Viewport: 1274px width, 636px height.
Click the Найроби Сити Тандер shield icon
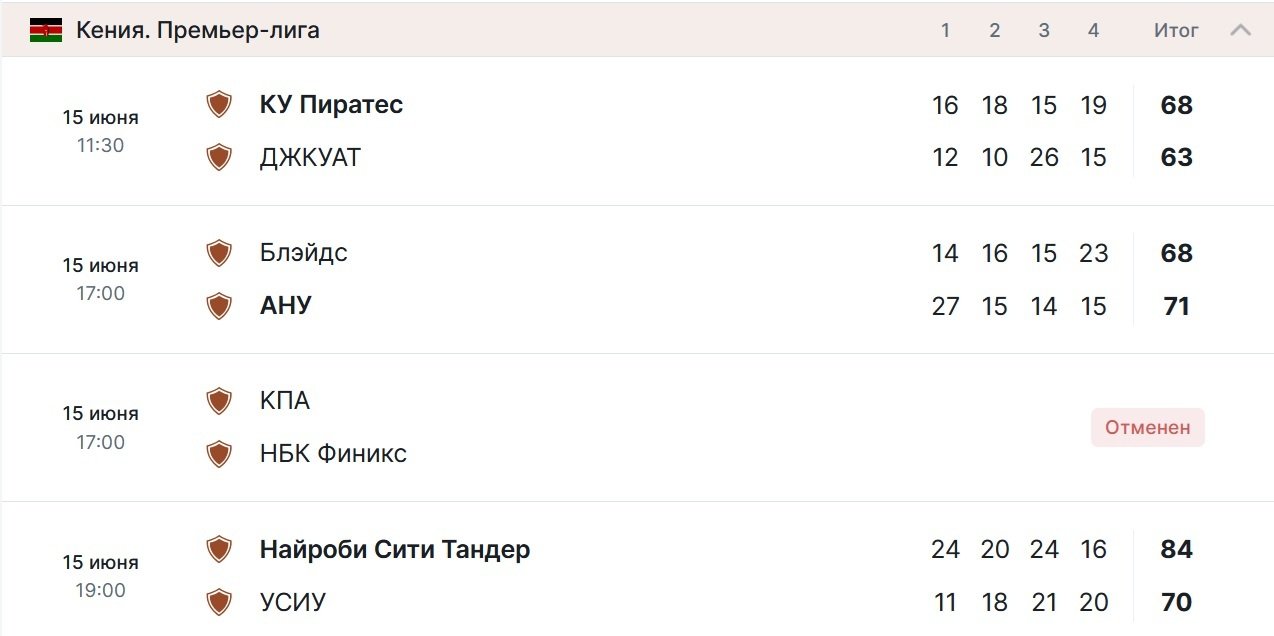pyautogui.click(x=219, y=549)
